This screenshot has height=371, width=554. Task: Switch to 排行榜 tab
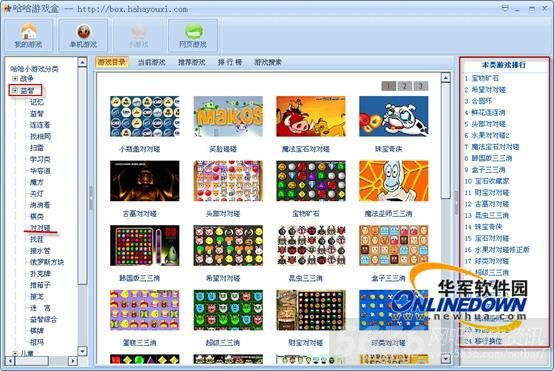[x=230, y=63]
